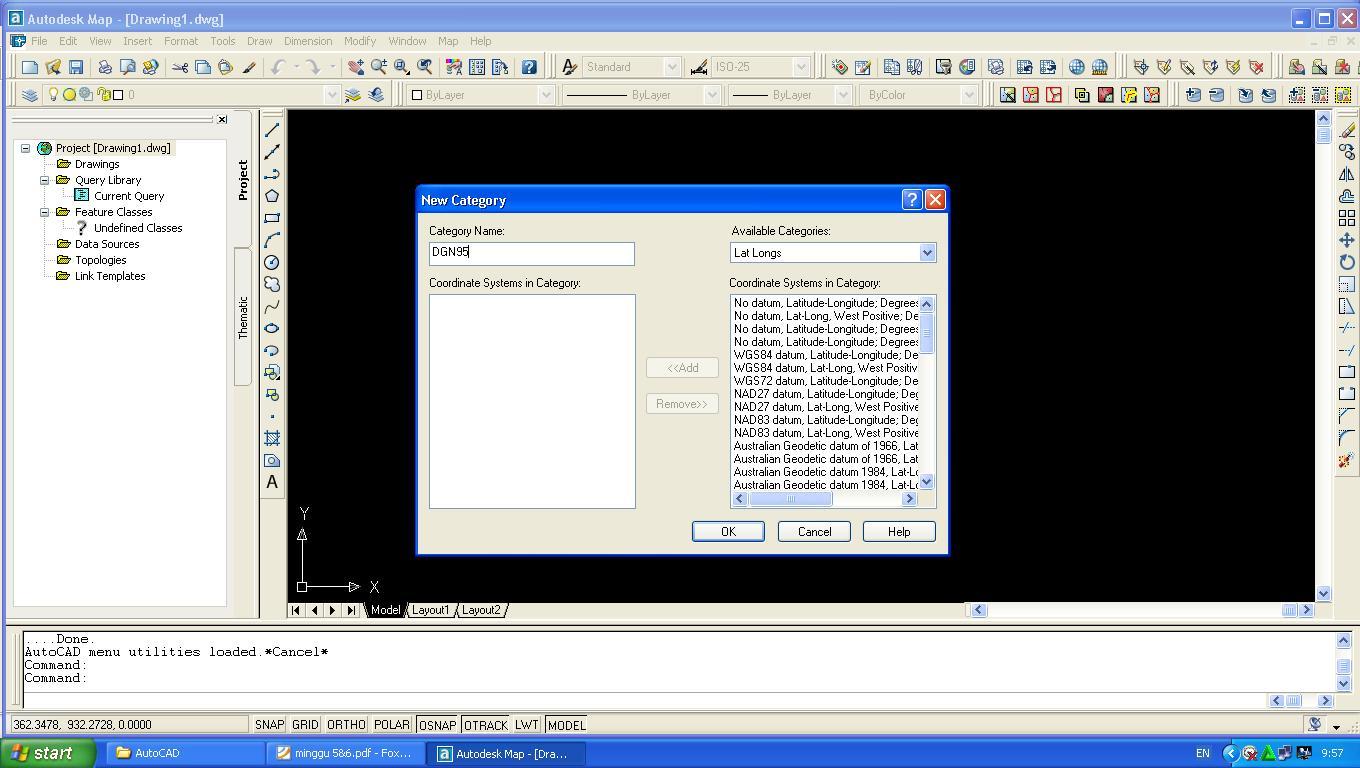Collapse the Query Library tree node

click(x=45, y=180)
